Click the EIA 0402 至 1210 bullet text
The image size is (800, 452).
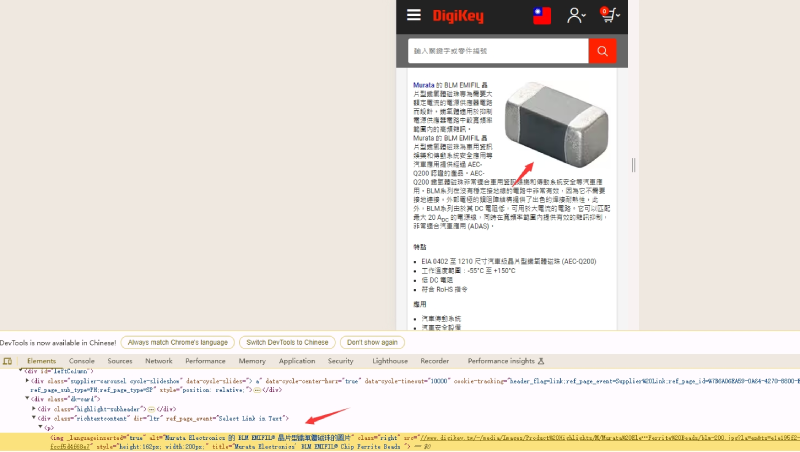click(x=509, y=261)
